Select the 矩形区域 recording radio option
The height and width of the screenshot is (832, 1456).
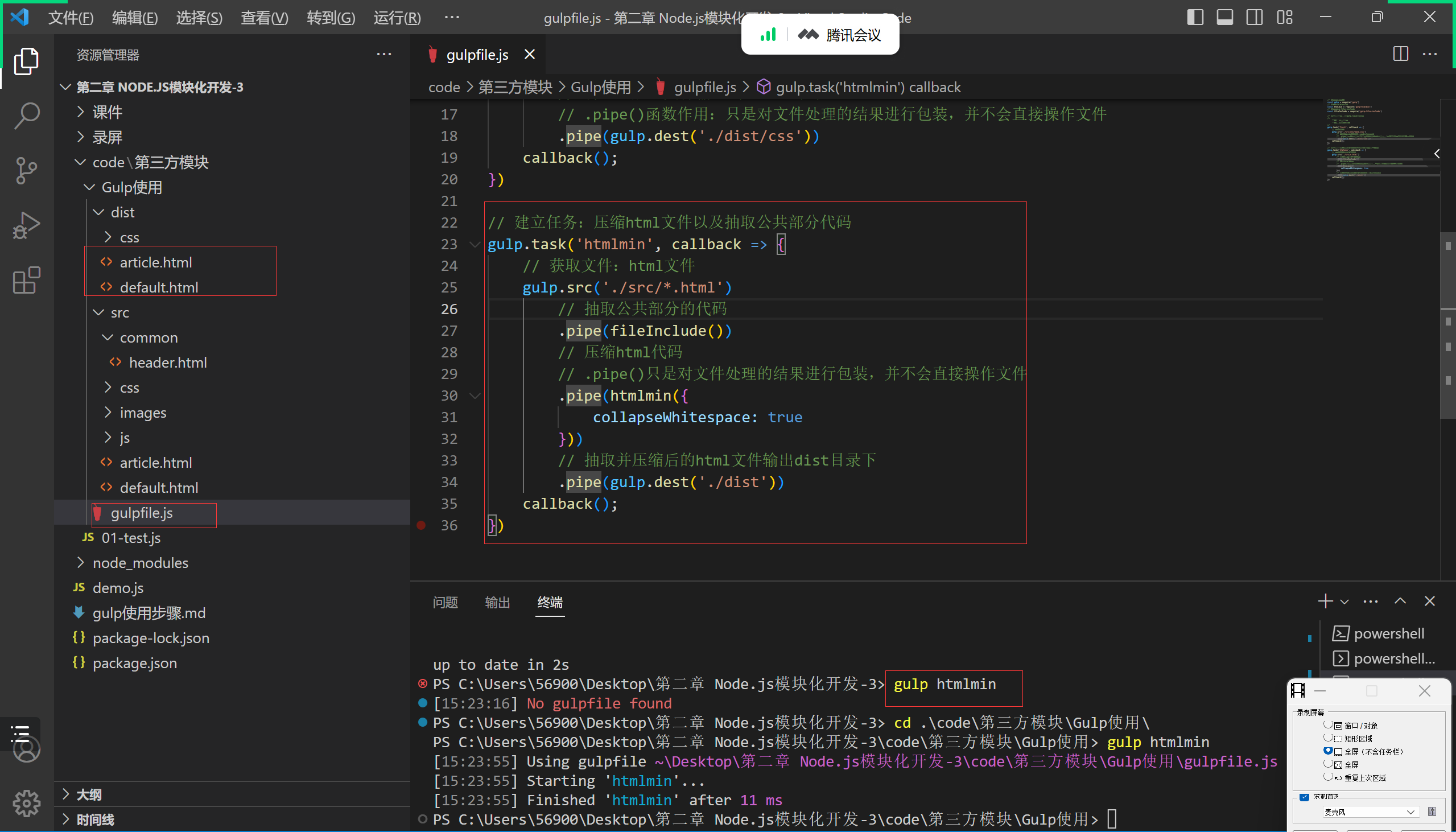tap(1328, 738)
